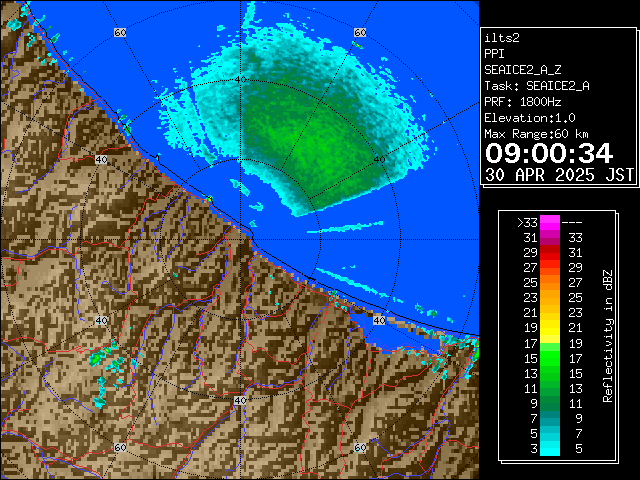Click the 09:00:34 timestamp
This screenshot has width=640, height=480.
coord(549,153)
